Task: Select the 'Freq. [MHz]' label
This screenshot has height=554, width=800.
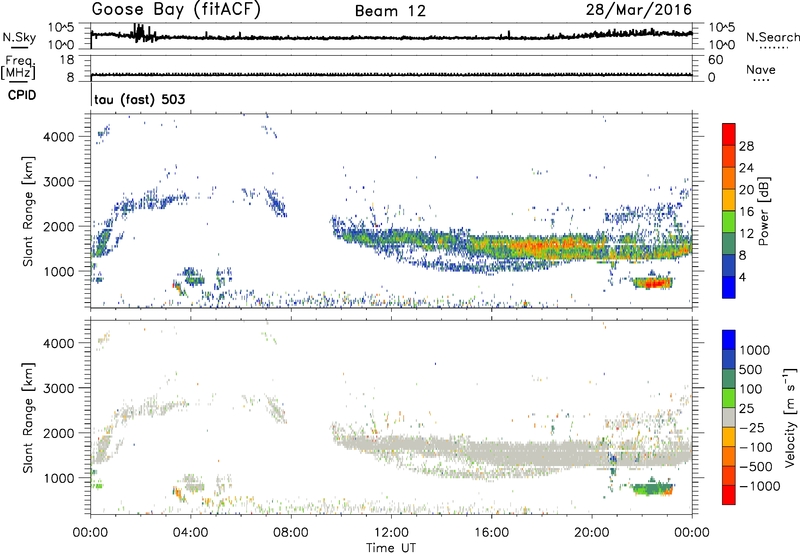Action: tap(18, 69)
